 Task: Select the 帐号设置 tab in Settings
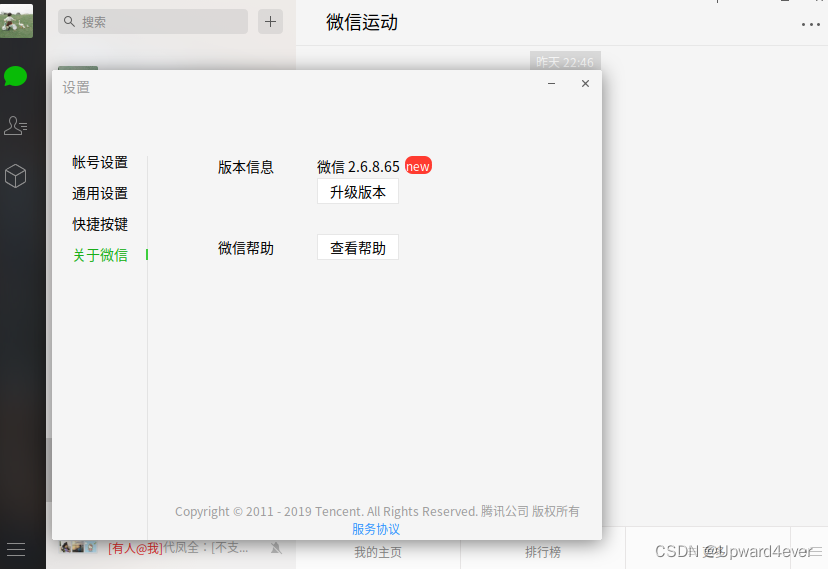[x=100, y=162]
